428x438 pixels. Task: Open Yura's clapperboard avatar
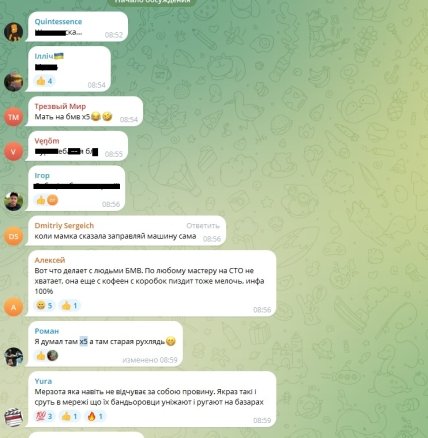(13, 417)
